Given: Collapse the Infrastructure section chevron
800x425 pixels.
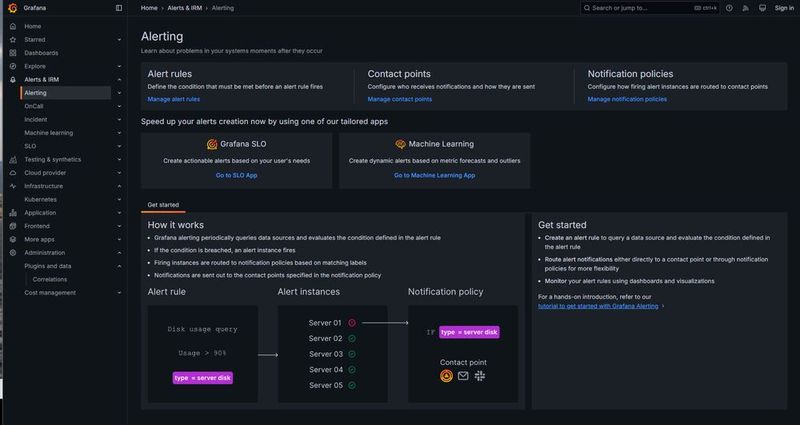Looking at the screenshot, I should (x=119, y=186).
